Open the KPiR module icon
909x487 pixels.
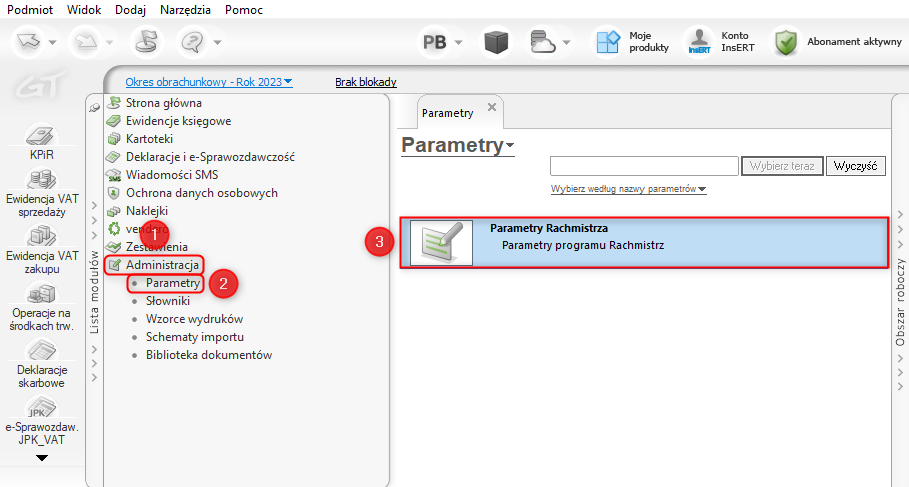[x=42, y=138]
